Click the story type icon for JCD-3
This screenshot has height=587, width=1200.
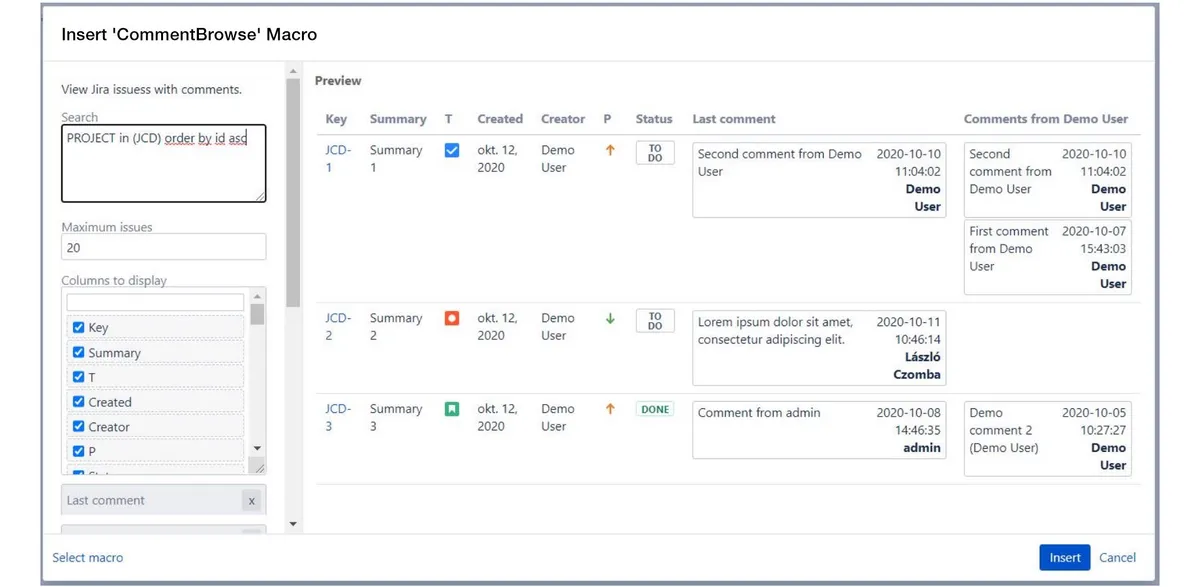tap(451, 409)
